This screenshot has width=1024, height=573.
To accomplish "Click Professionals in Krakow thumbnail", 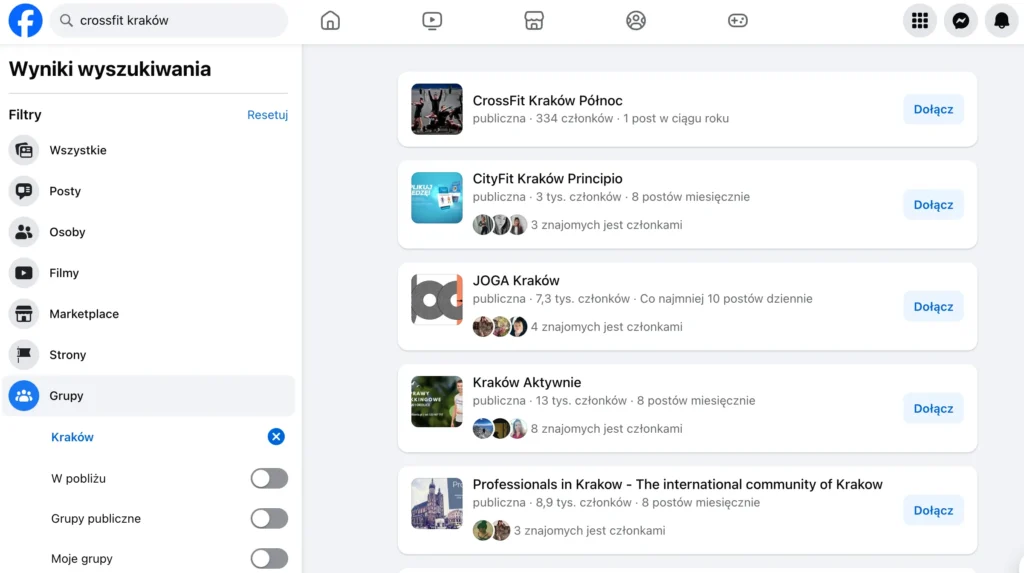I will [437, 504].
